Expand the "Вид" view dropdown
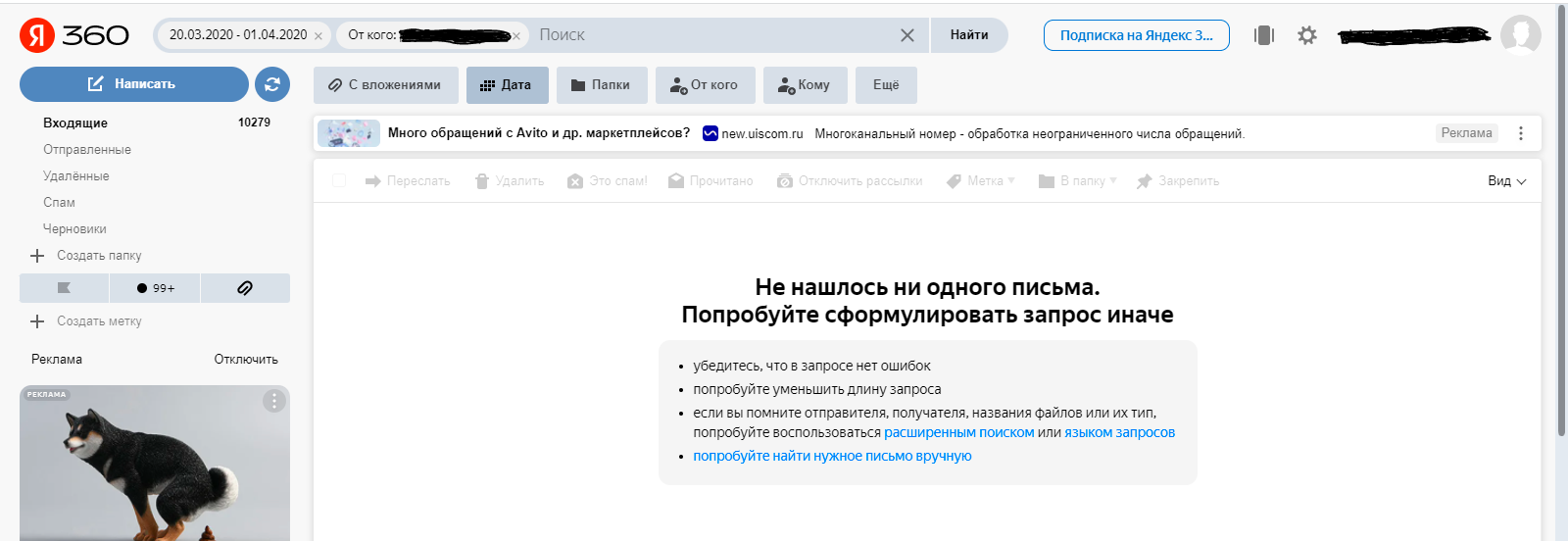The image size is (1568, 541). click(x=1506, y=181)
